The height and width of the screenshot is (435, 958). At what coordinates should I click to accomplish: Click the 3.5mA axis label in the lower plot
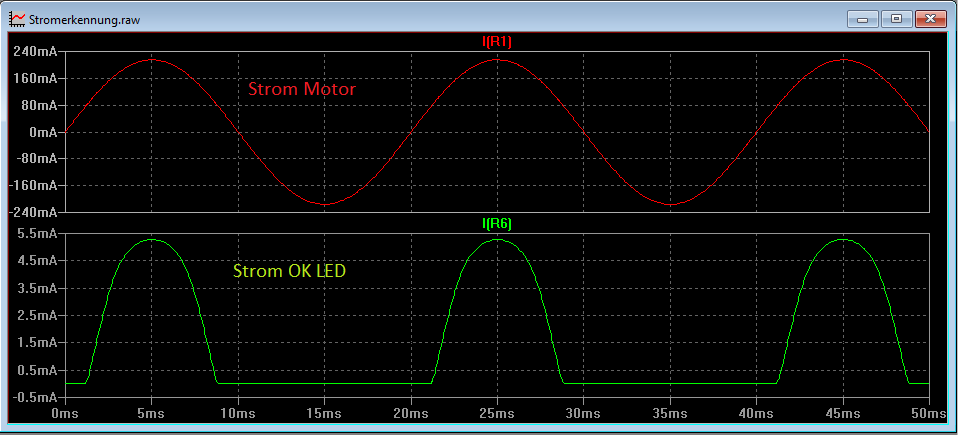[38, 288]
